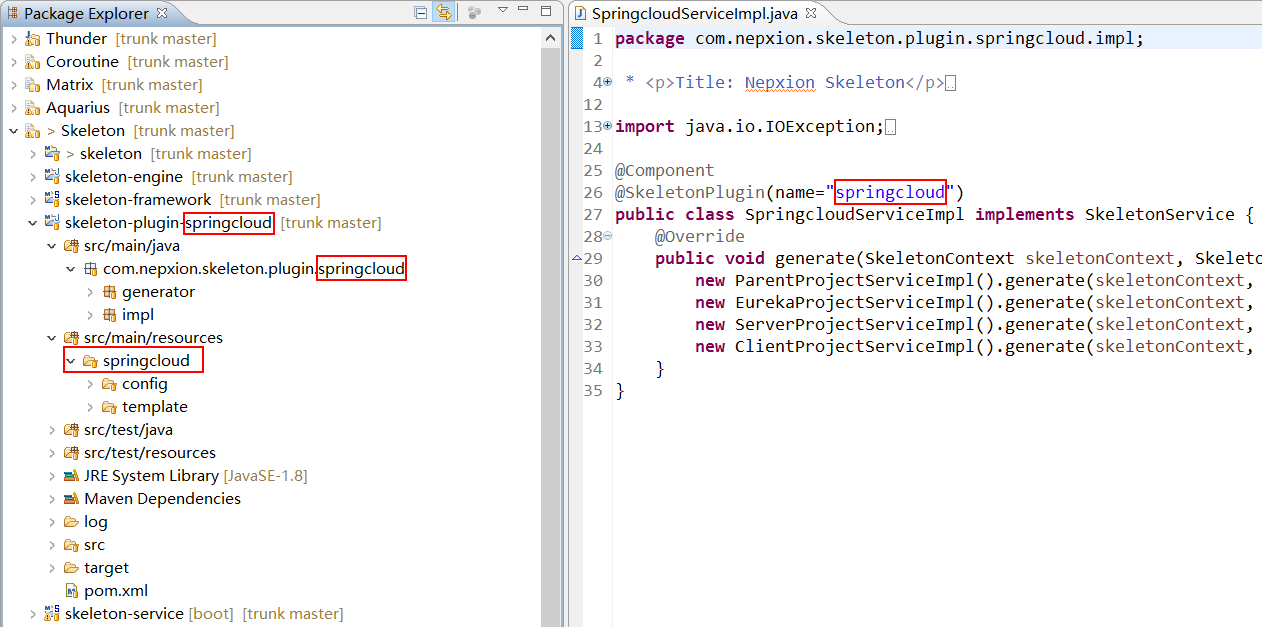Click the src/main/java source folder icon
Image resolution: width=1262 pixels, height=627 pixels.
(71, 246)
